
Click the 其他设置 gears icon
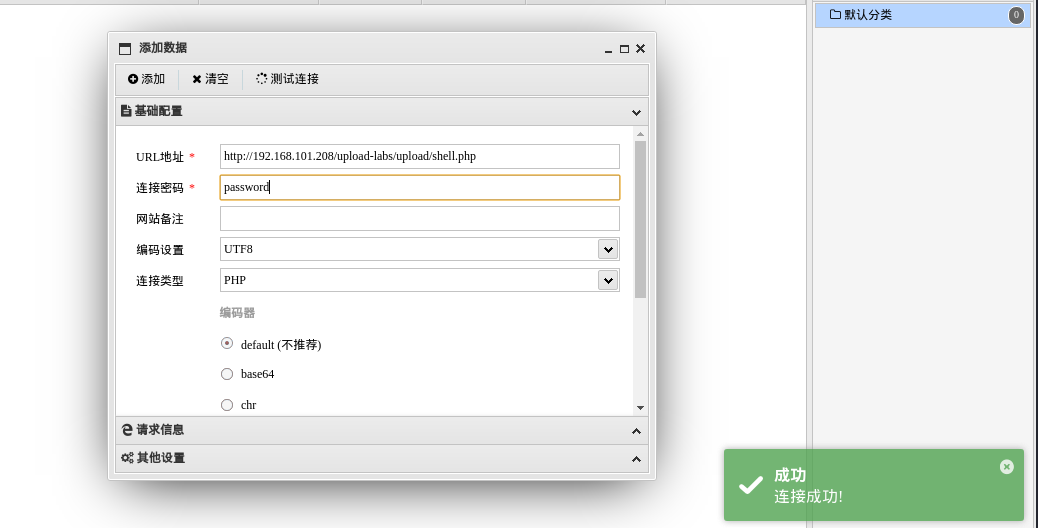[127, 458]
